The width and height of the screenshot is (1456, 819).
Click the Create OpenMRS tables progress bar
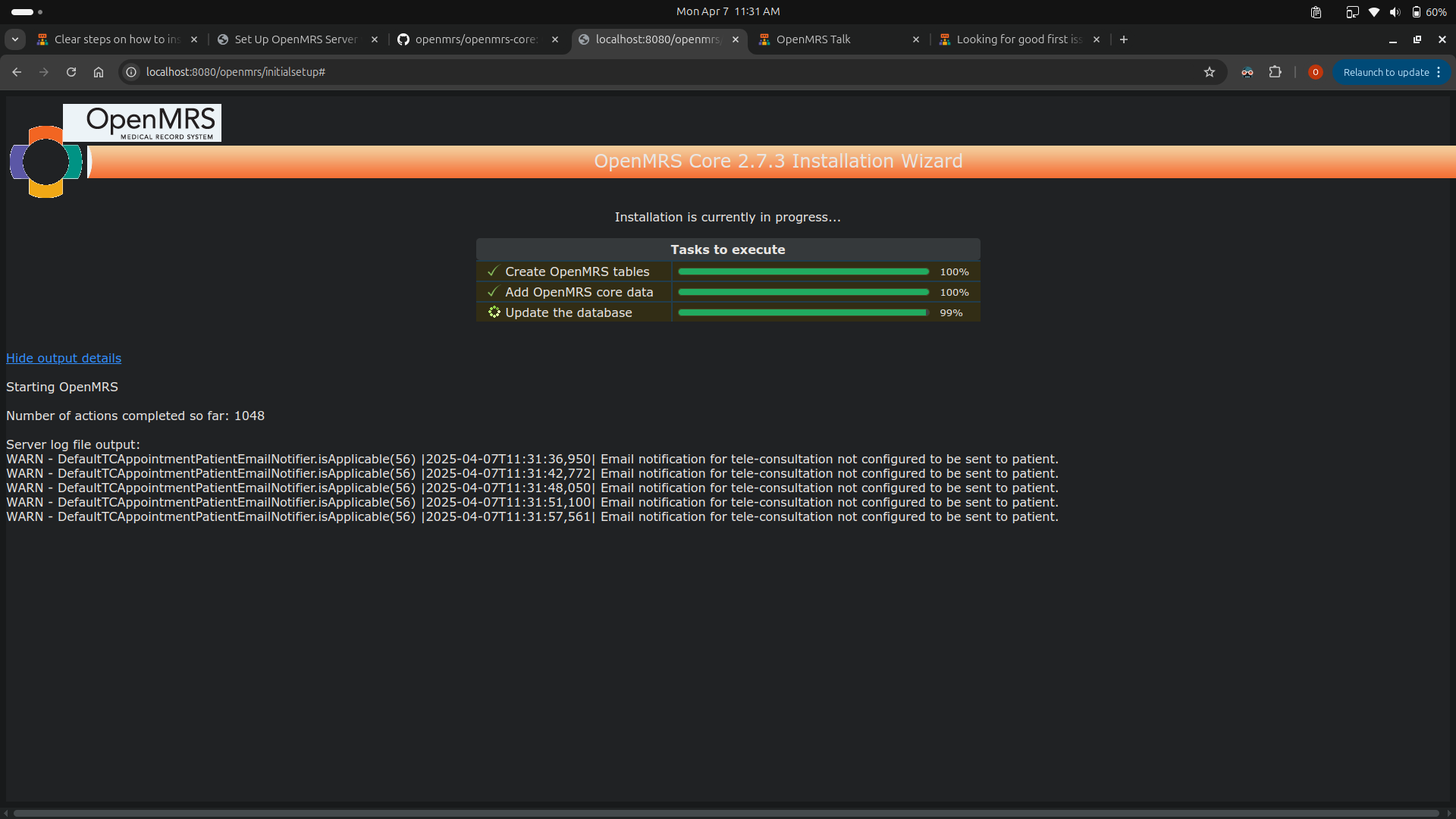[x=803, y=271]
